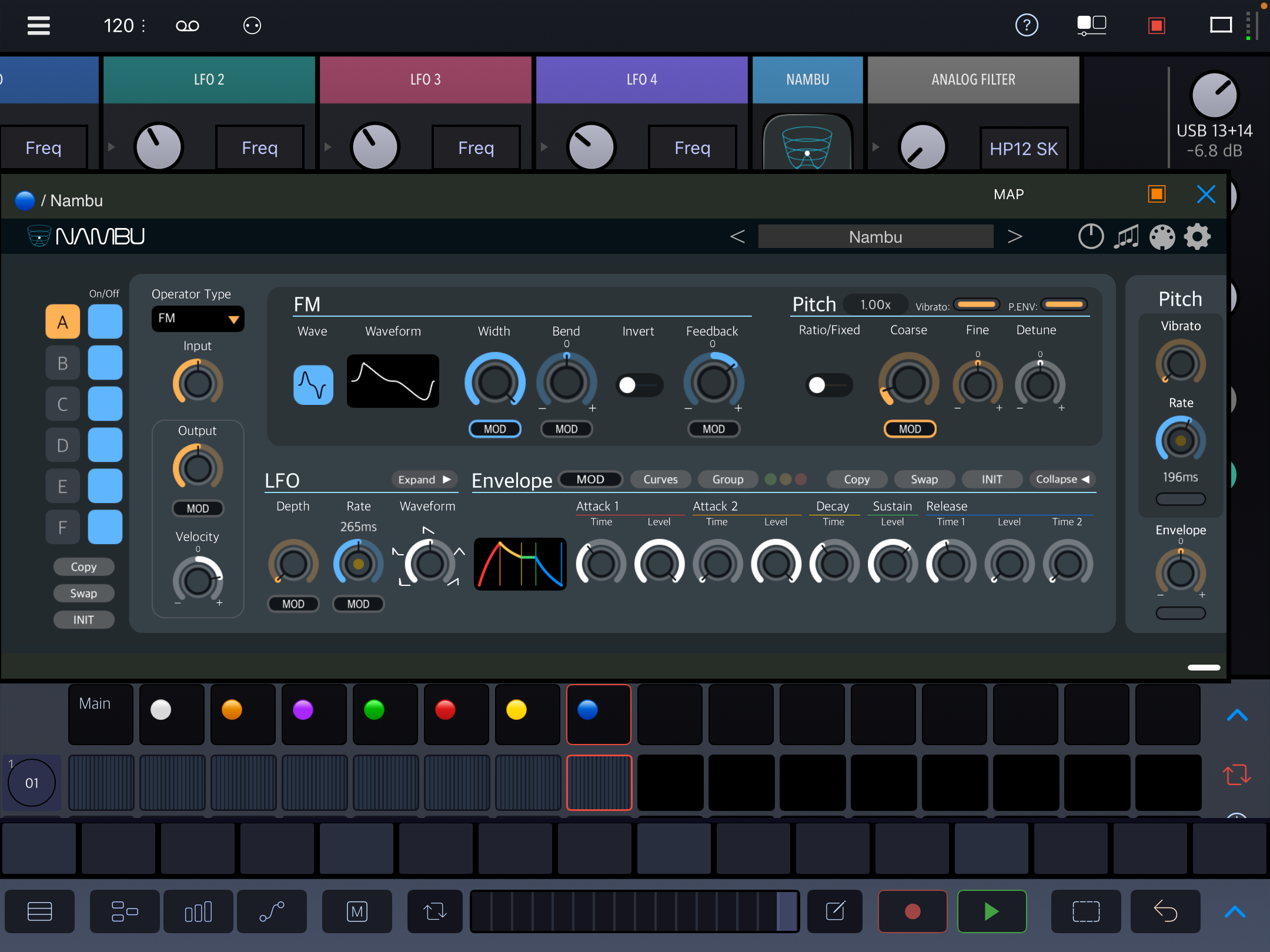This screenshot has height=952, width=1270.
Task: Click the face-like MIDI icon in top bar
Action: tap(252, 25)
